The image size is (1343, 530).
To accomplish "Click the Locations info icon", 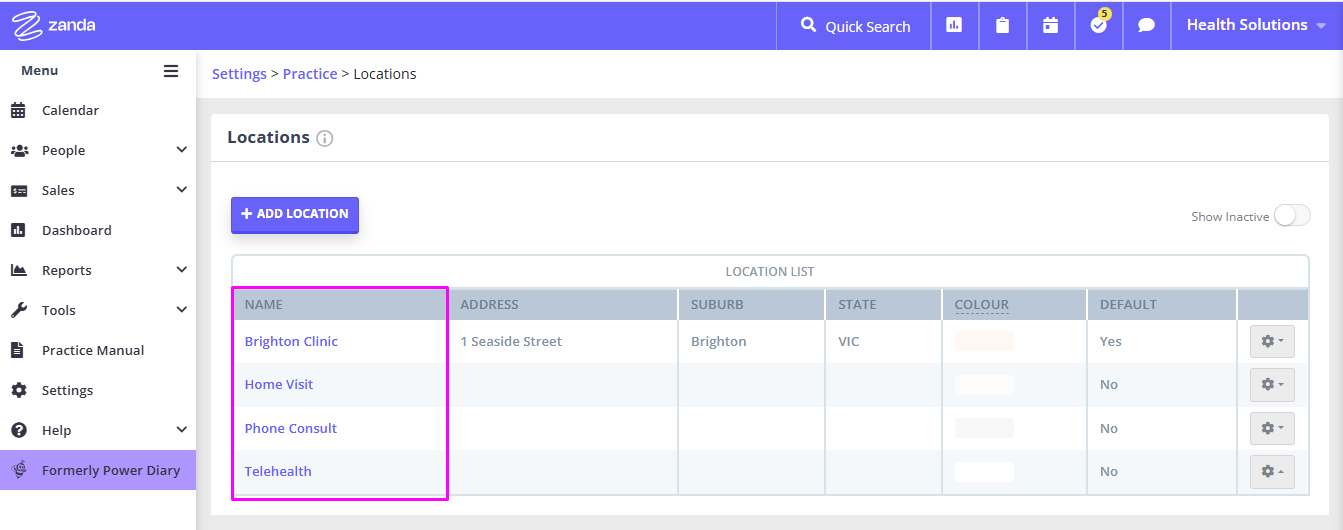I will (x=324, y=139).
